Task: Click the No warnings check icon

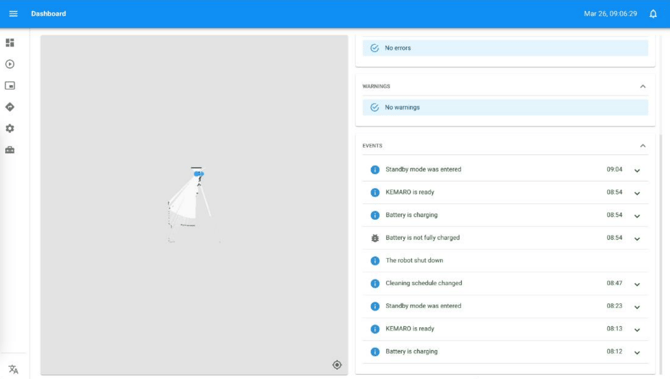Action: tap(374, 107)
